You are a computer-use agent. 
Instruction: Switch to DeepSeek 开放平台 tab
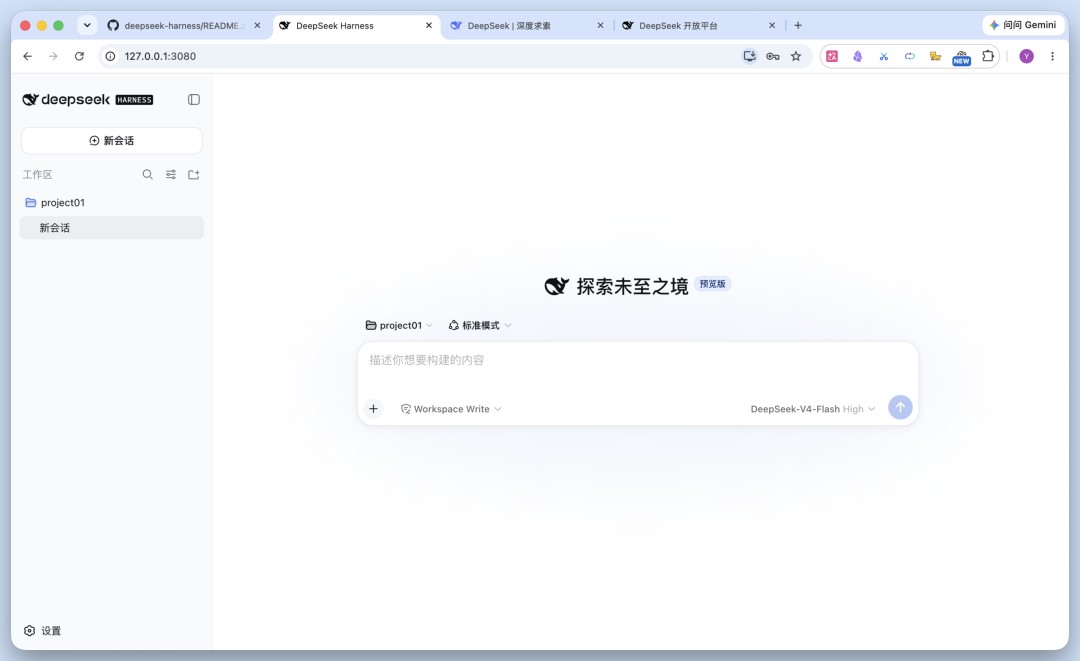pyautogui.click(x=699, y=25)
